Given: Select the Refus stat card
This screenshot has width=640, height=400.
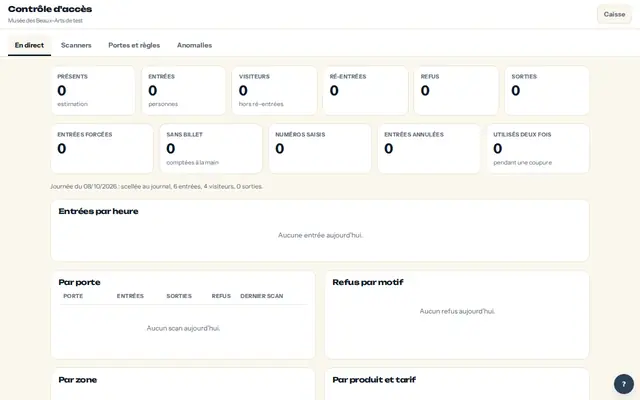Looking at the screenshot, I should pos(456,90).
